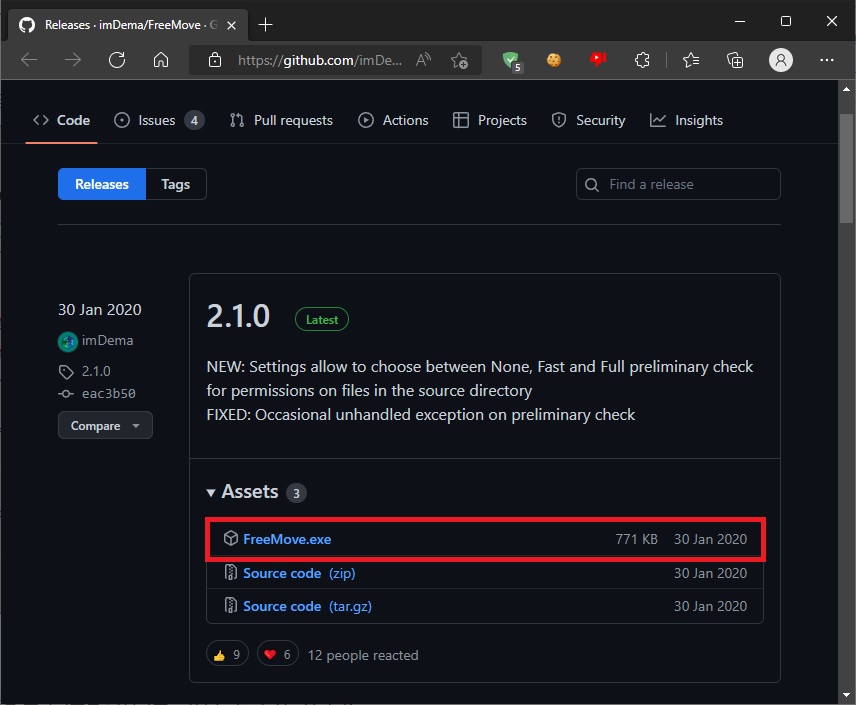Open the 2.1.0 tag link

96,371
